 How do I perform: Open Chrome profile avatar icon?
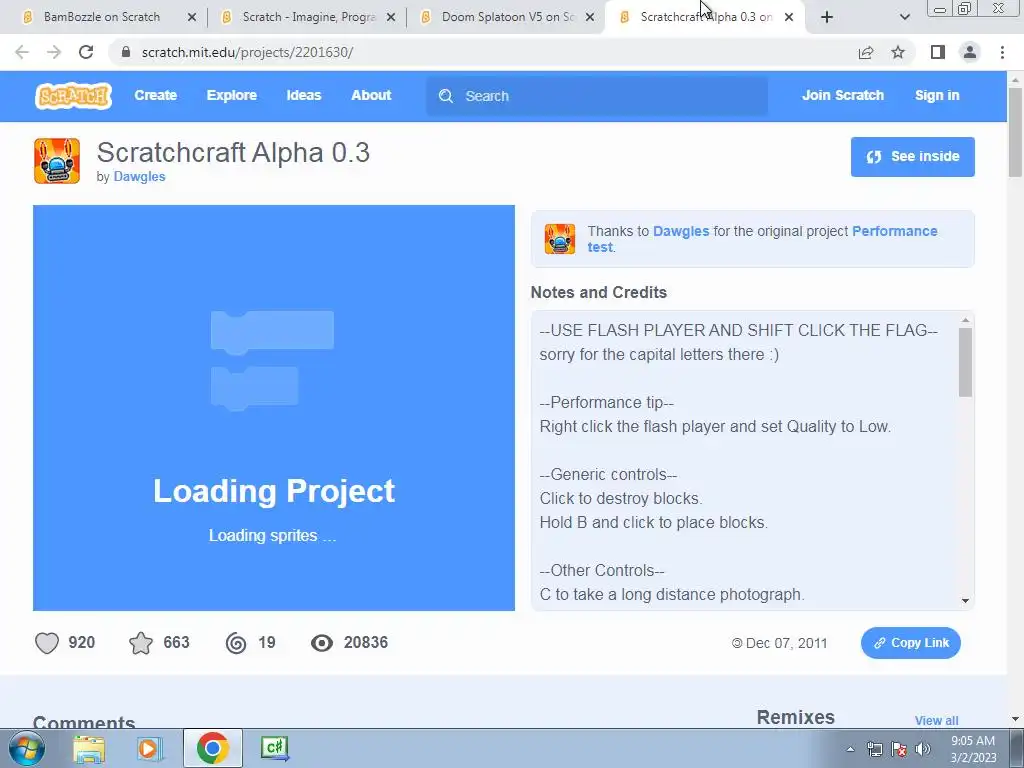pyautogui.click(x=970, y=52)
